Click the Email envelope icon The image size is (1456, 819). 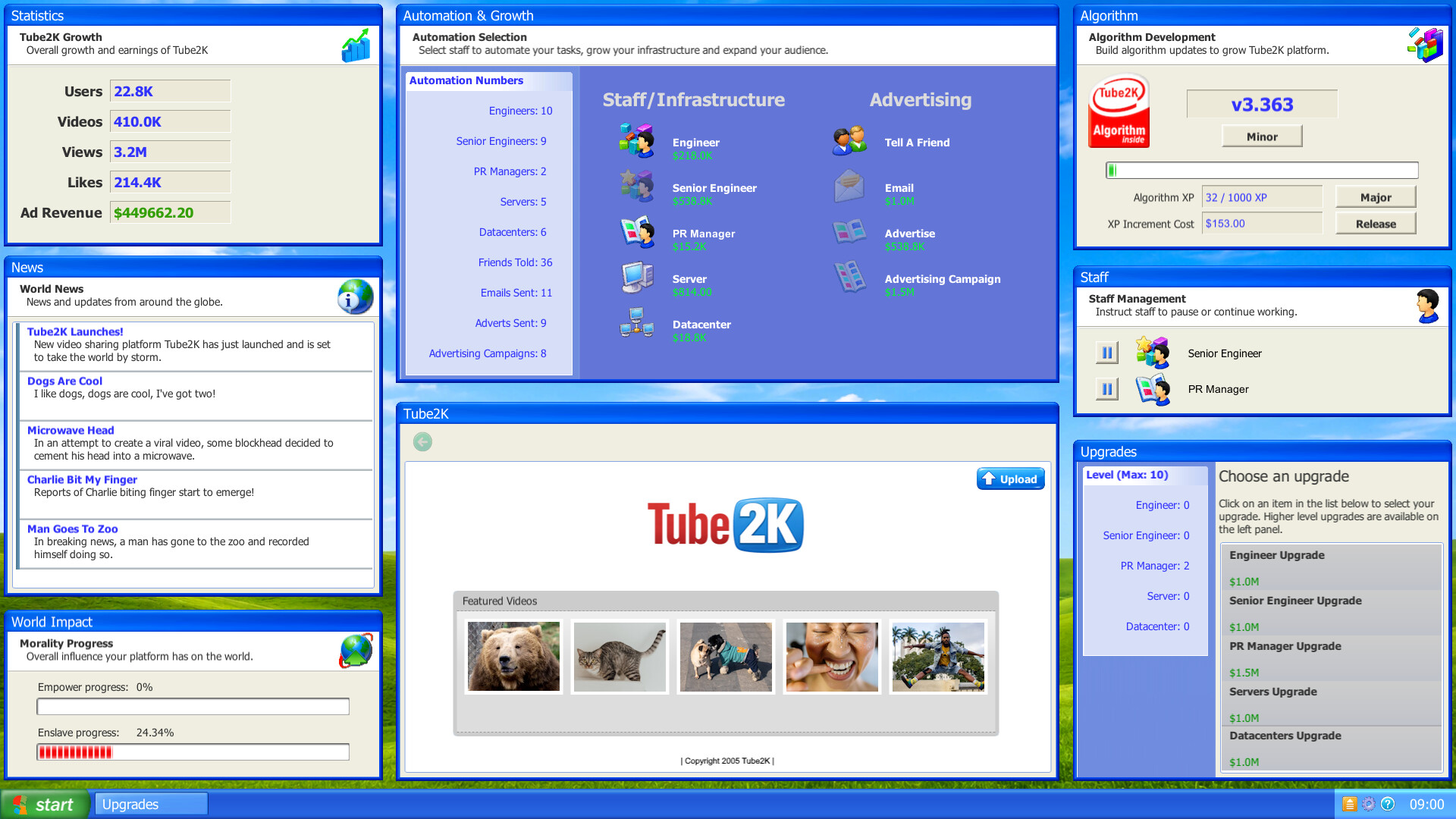(849, 187)
